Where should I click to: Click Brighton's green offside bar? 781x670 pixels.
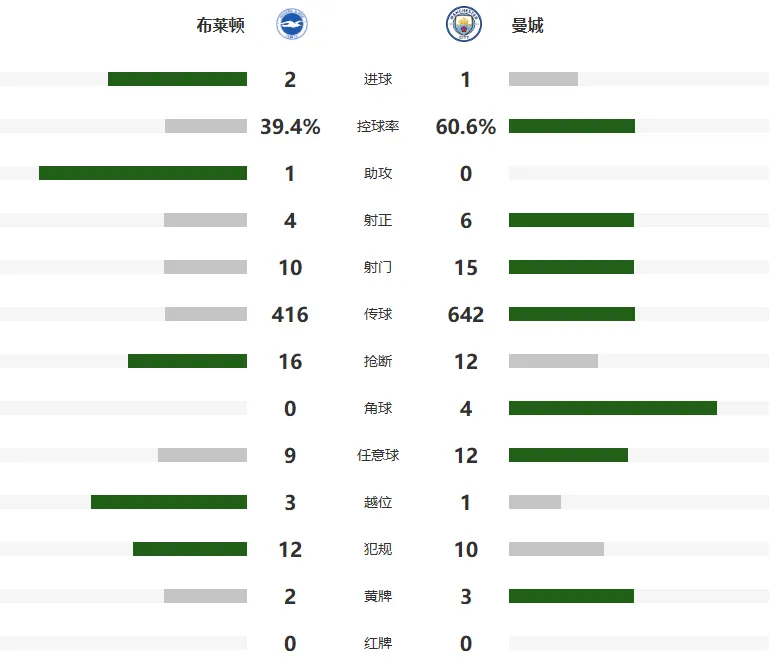[x=169, y=502]
